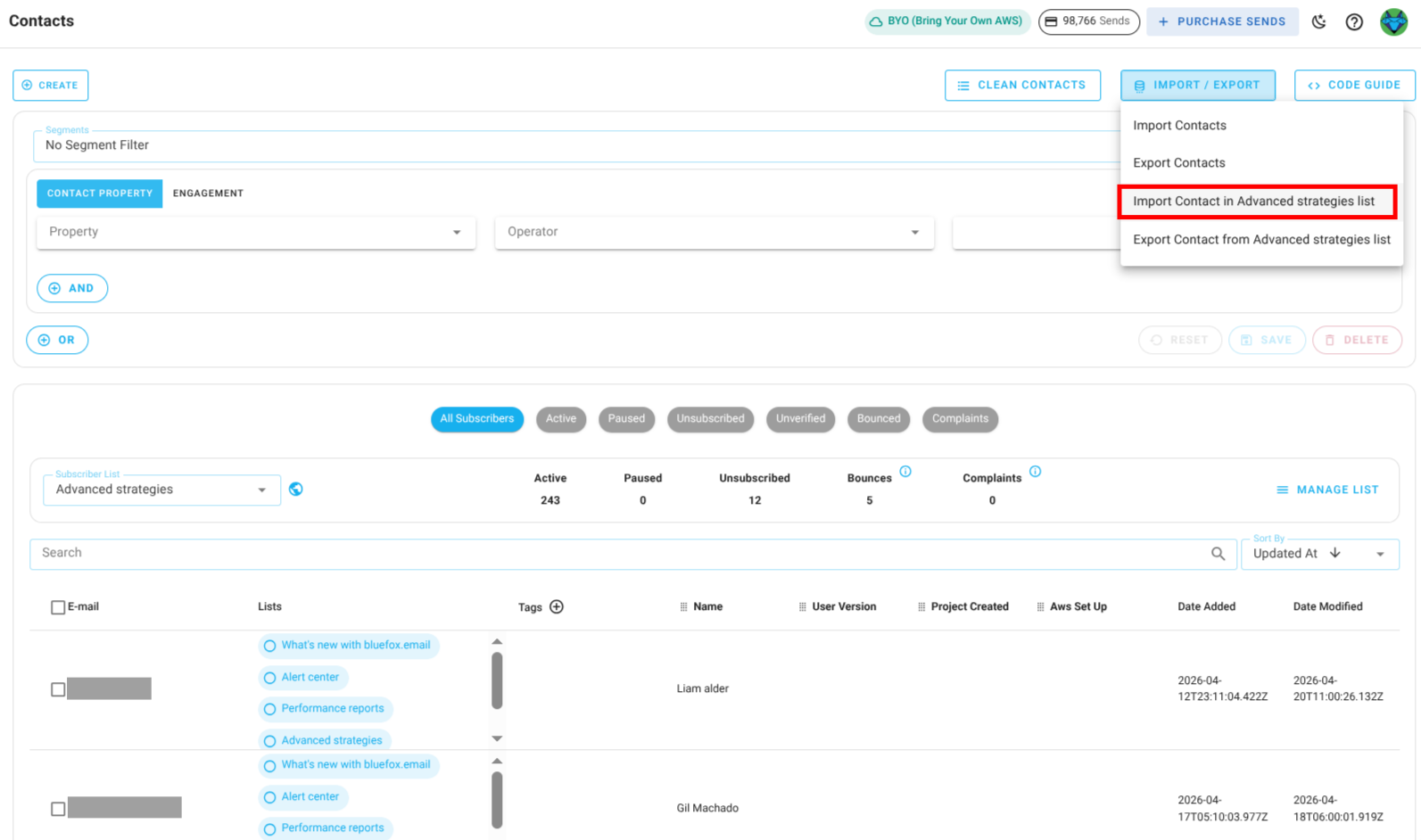Open the Sort By dropdown arrow
The width and height of the screenshot is (1421, 840).
click(x=1380, y=554)
